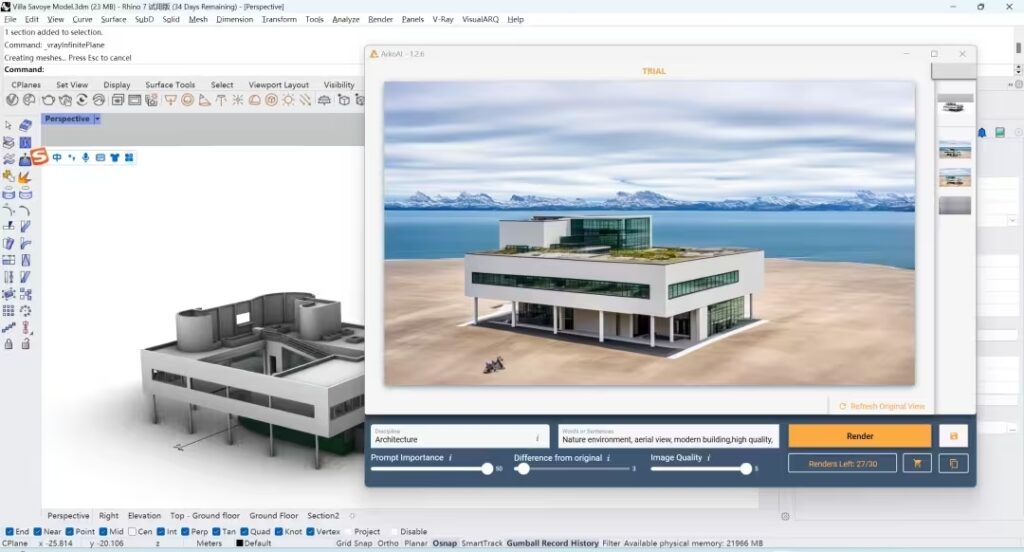This screenshot has height=552, width=1024.
Task: Open the Render menu
Action: (x=380, y=20)
